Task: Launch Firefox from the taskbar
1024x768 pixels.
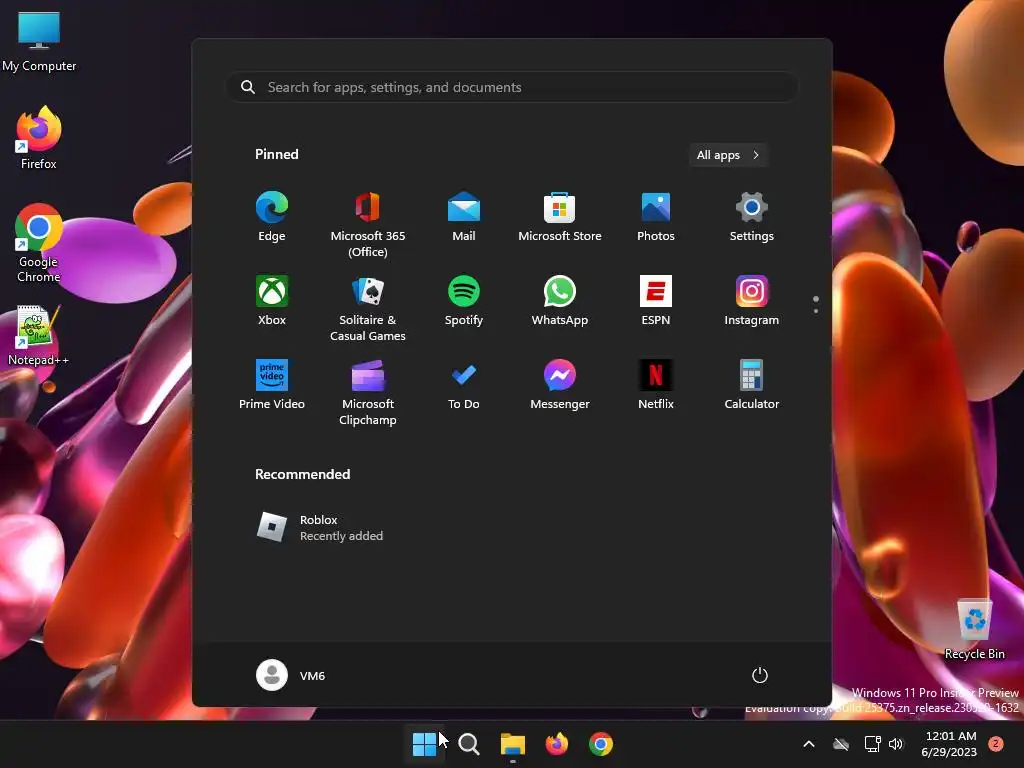Action: tap(557, 744)
